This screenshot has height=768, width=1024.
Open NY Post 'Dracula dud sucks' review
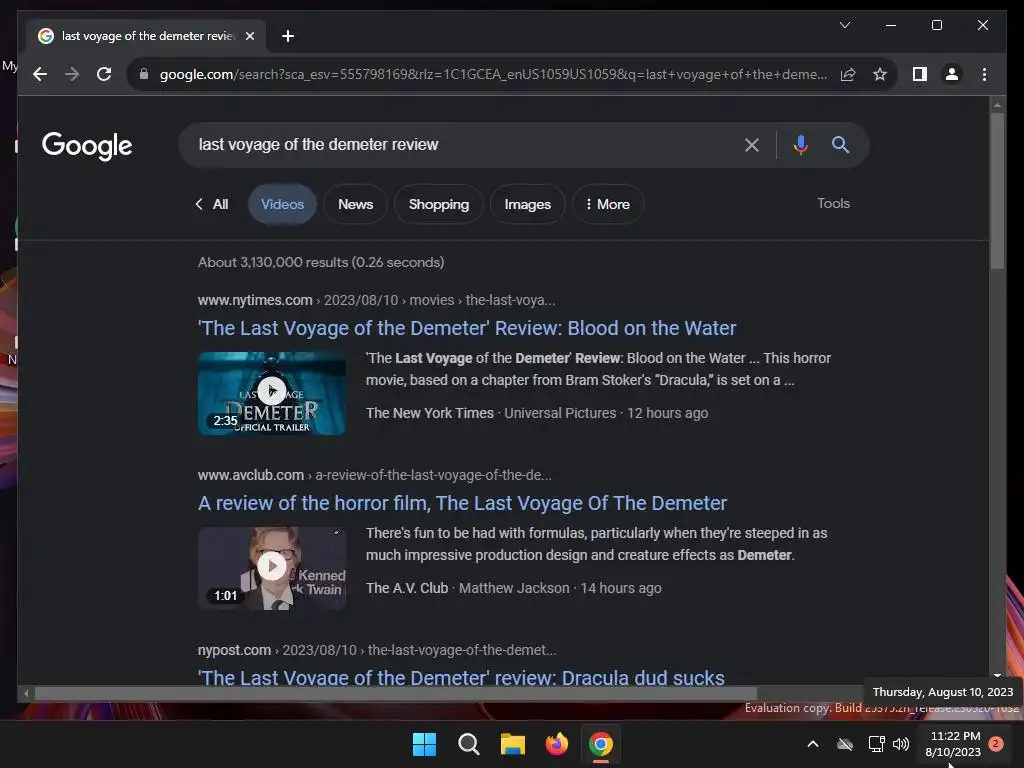(461, 677)
